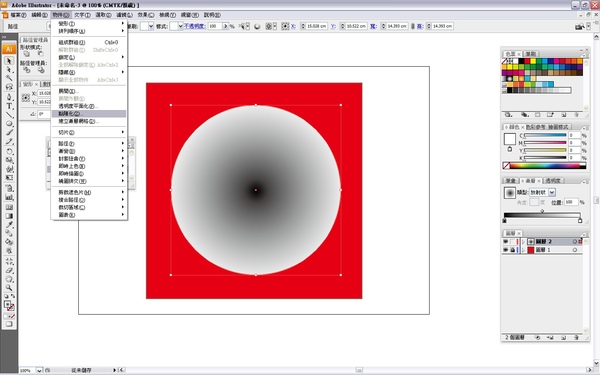Switch to the 透明度 (Transparency) tab
Image resolution: width=600 pixels, height=375 pixels.
click(x=553, y=181)
